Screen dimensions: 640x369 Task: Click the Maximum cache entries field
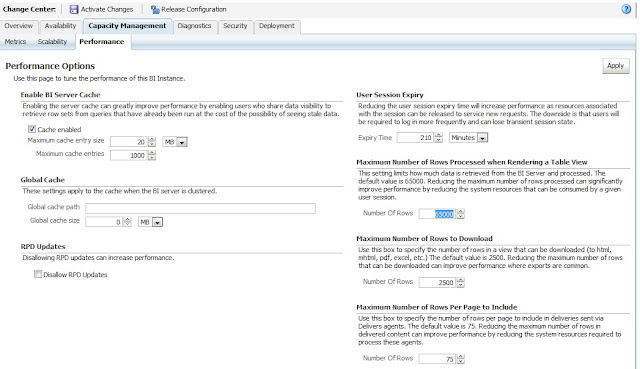129,156
